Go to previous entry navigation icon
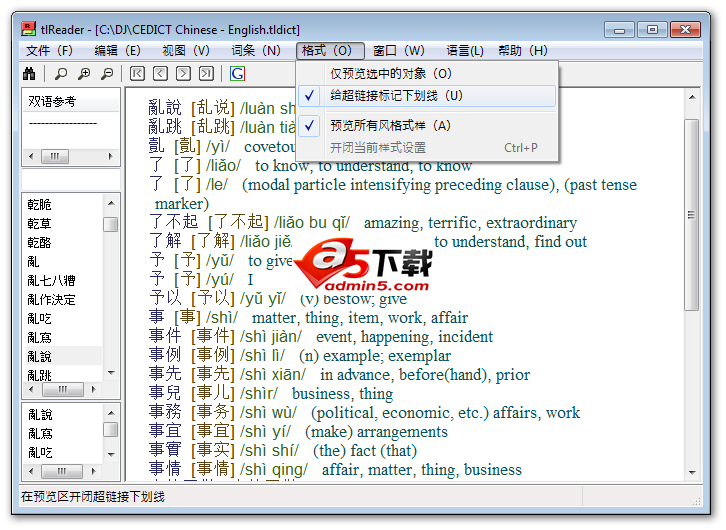 [160, 73]
